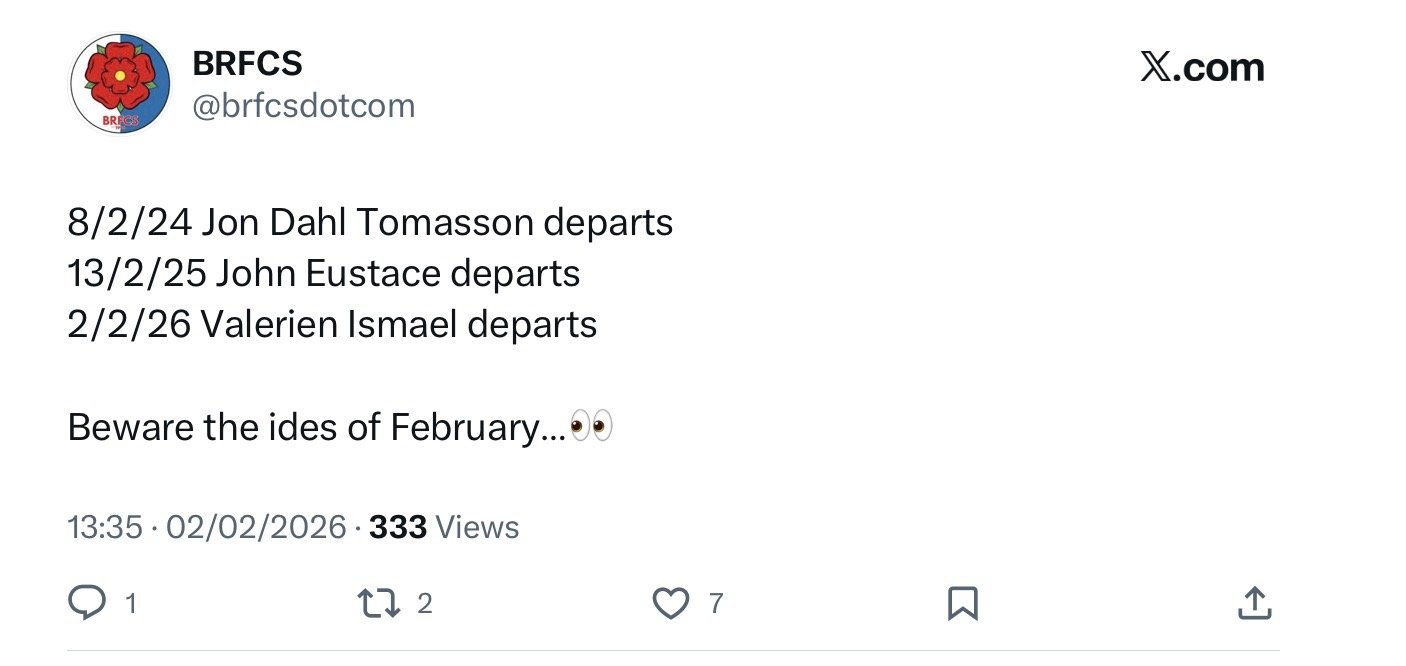The image size is (1406, 666).
Task: Click the repost count number 2
Action: [x=424, y=603]
